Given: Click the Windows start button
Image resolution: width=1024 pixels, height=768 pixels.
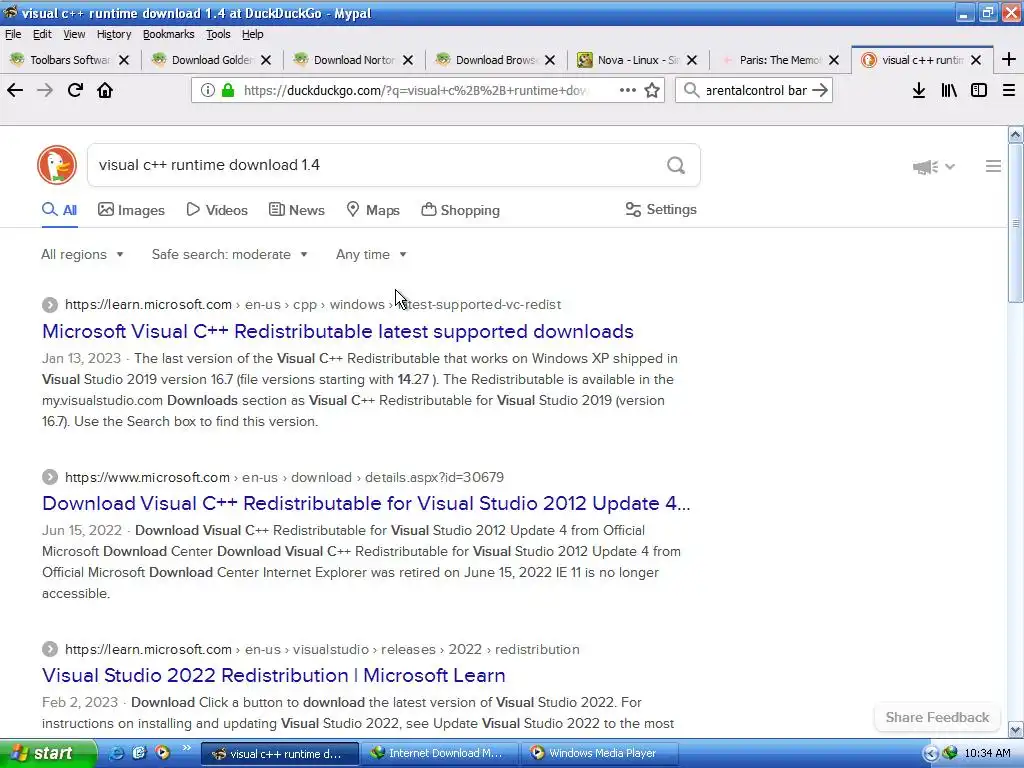Looking at the screenshot, I should [48, 753].
